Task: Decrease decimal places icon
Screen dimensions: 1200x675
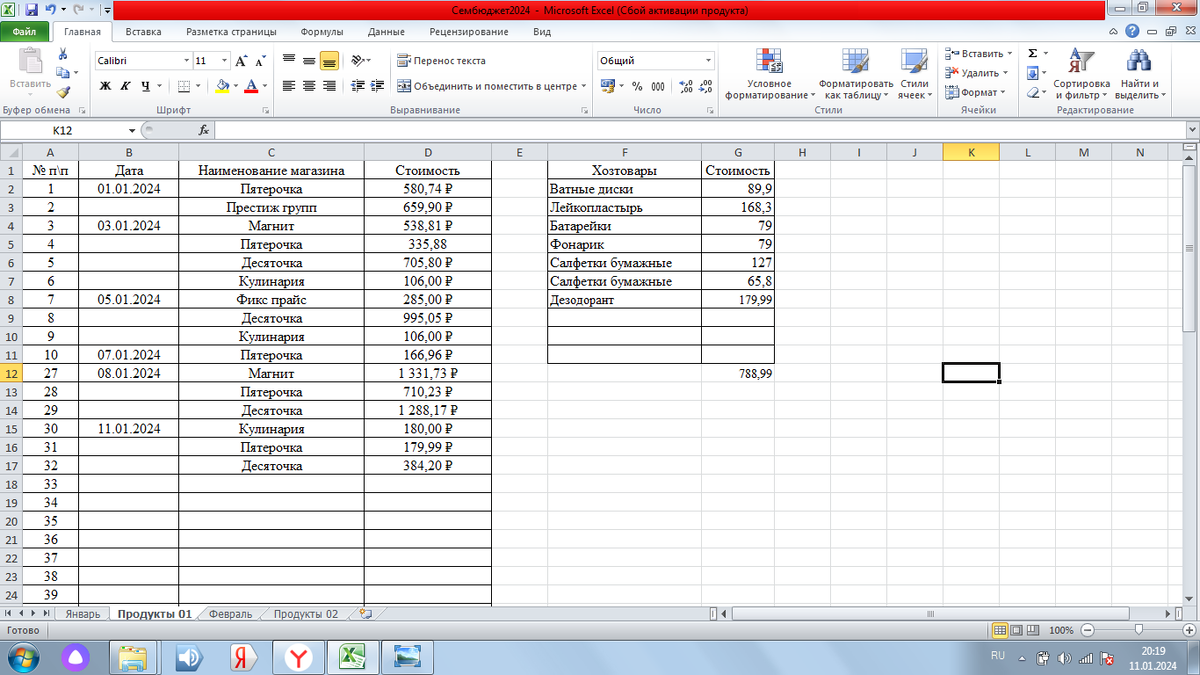Action: pos(705,86)
